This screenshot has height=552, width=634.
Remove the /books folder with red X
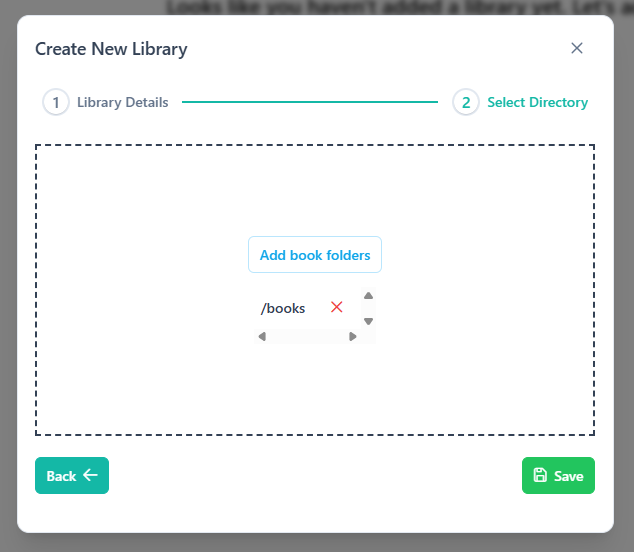[336, 307]
